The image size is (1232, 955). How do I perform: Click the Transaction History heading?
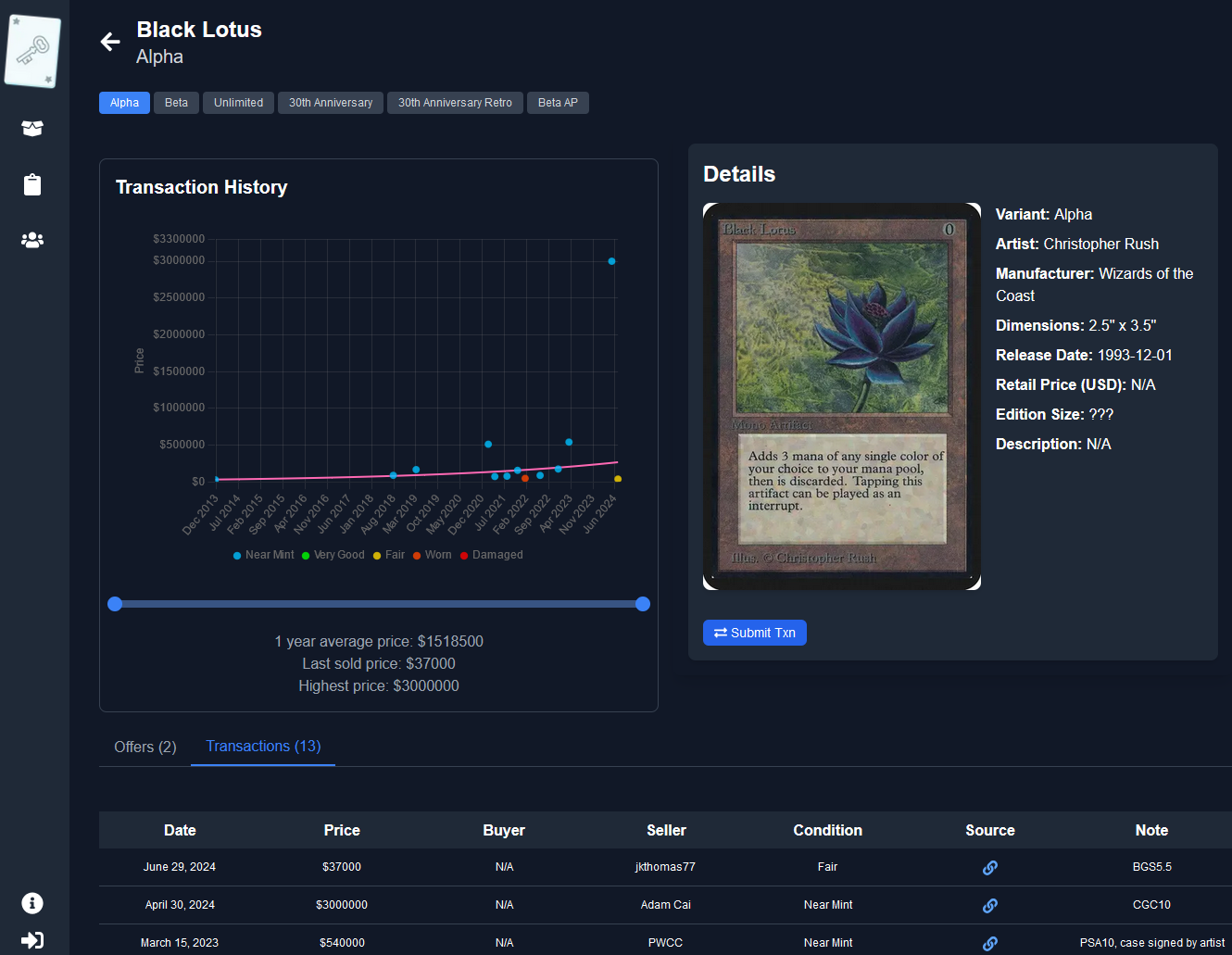pos(202,187)
